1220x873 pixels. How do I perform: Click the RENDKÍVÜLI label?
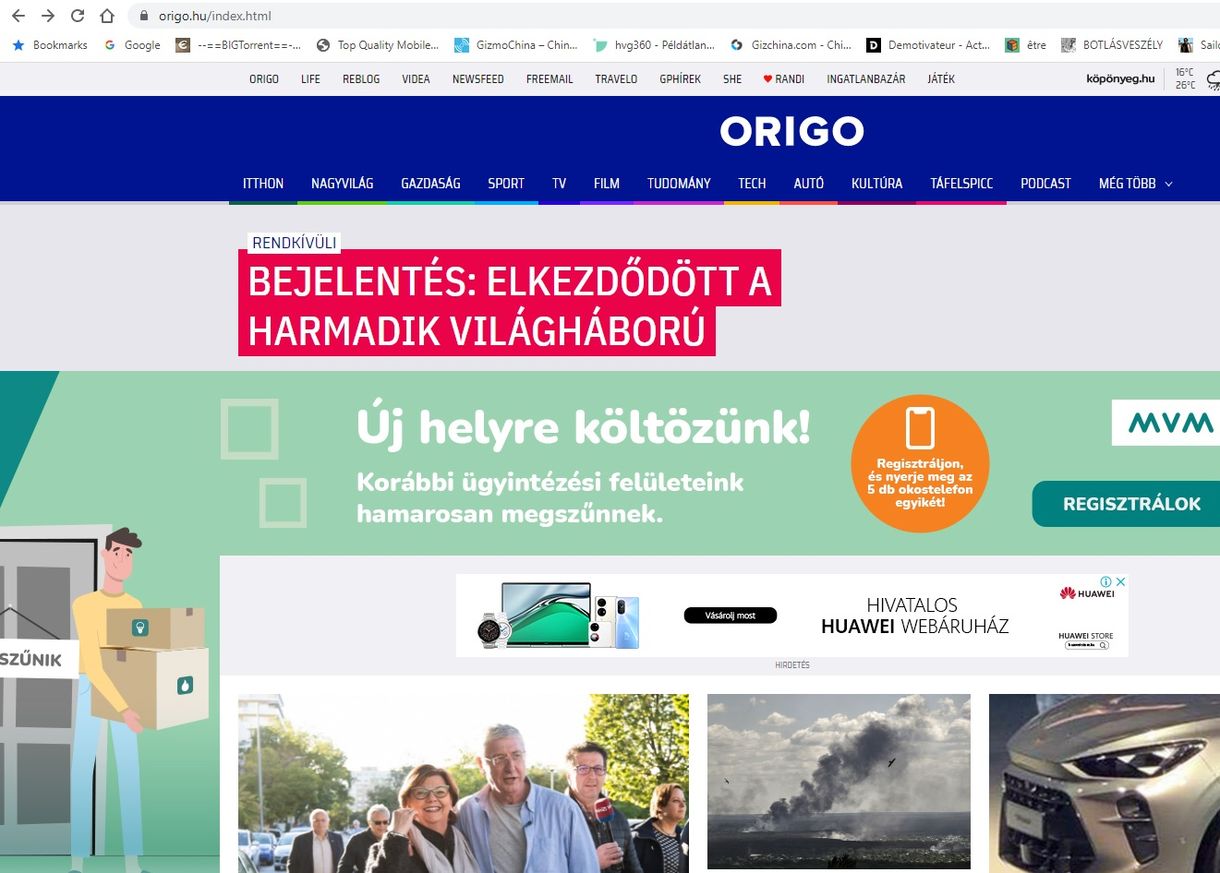294,243
